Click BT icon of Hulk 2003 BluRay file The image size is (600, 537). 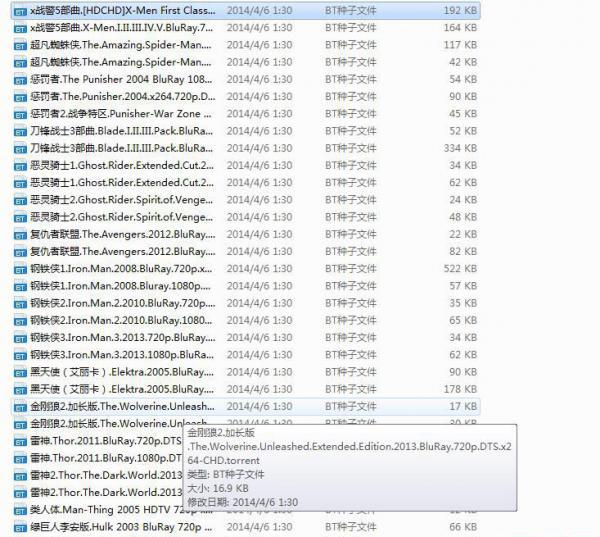(x=20, y=528)
